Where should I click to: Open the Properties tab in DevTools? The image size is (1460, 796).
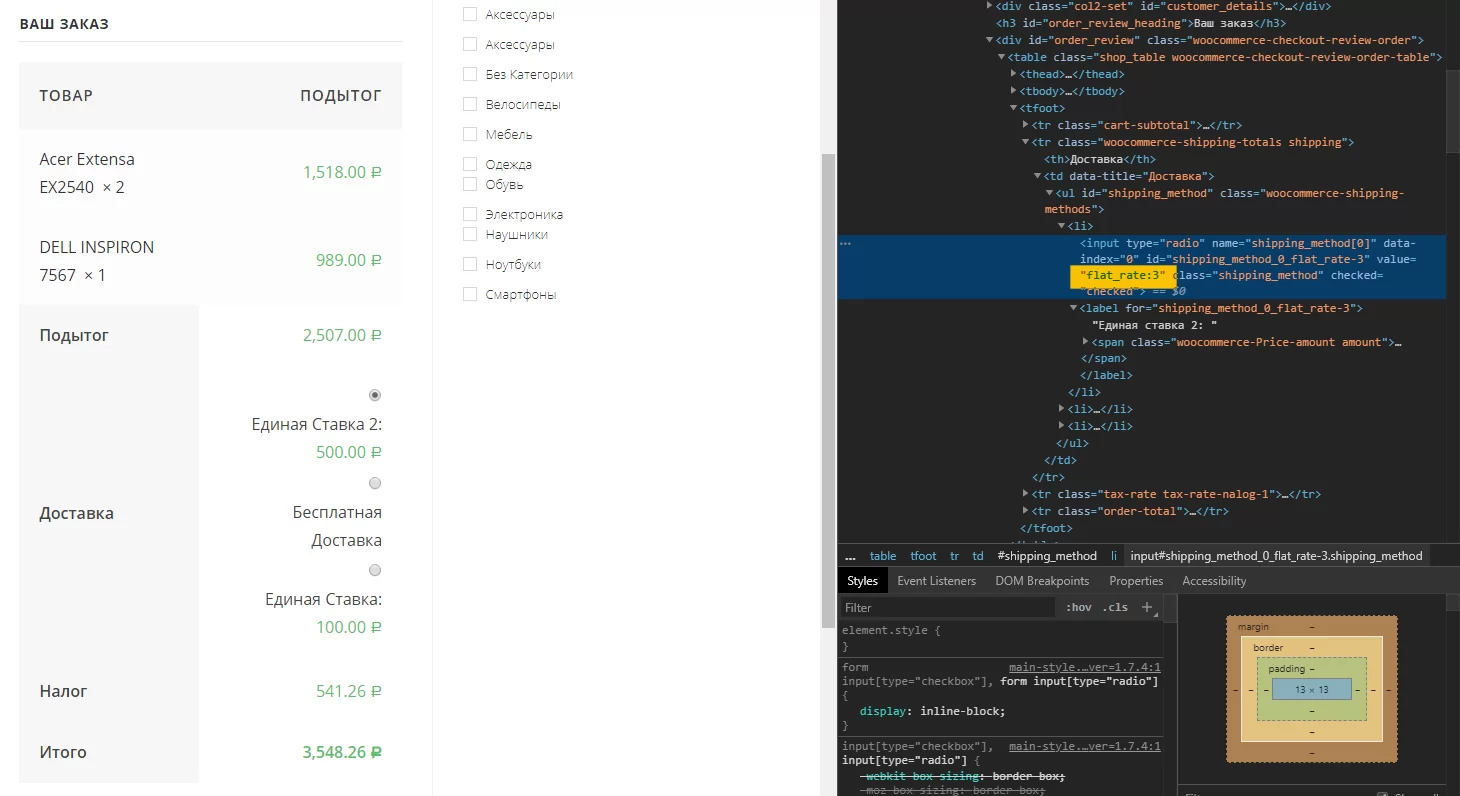(x=1136, y=581)
